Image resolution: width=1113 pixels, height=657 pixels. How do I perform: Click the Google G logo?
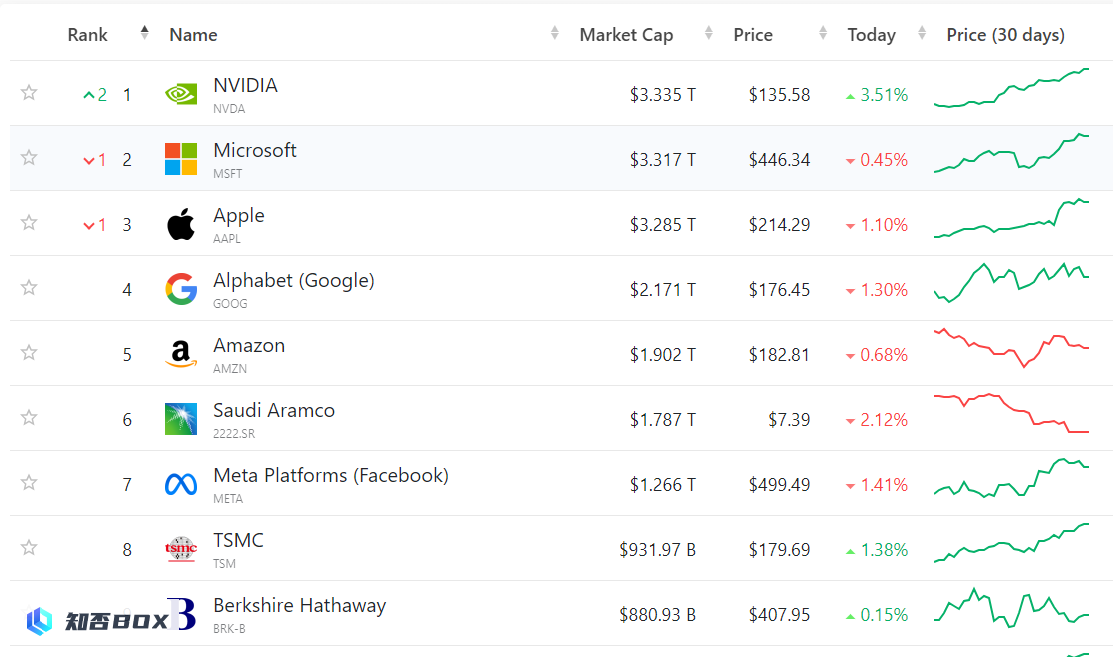(x=181, y=289)
